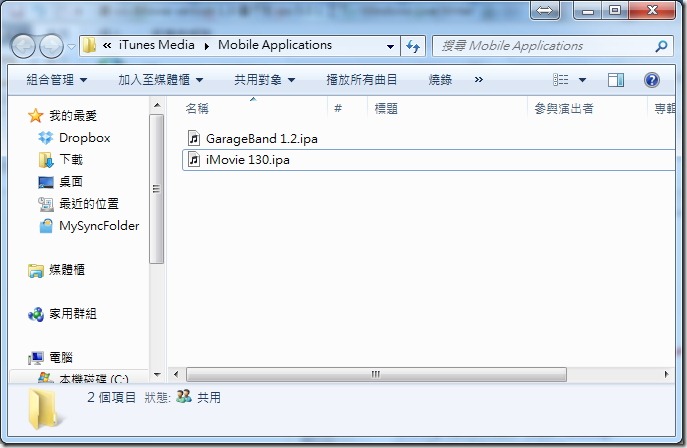Click 播放所有曲目 in the toolbar

[x=361, y=80]
